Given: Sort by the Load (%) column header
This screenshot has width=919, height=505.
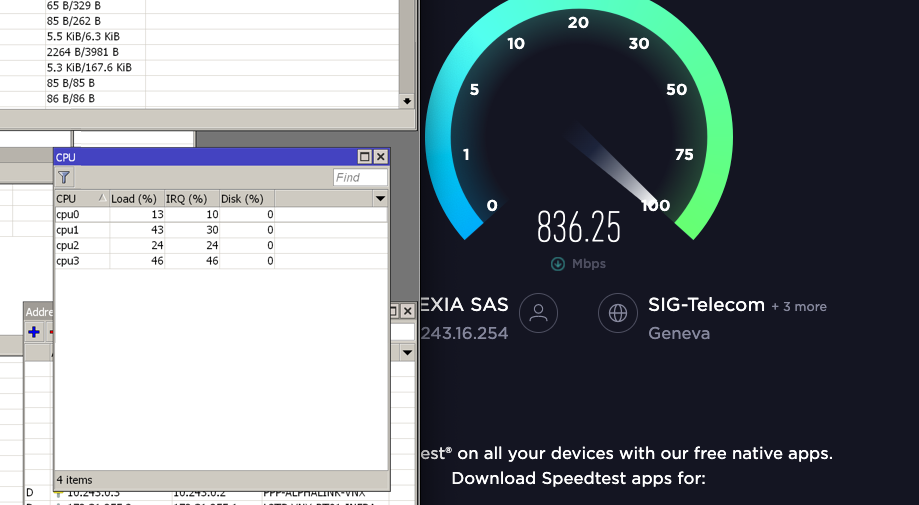Looking at the screenshot, I should pyautogui.click(x=137, y=199).
